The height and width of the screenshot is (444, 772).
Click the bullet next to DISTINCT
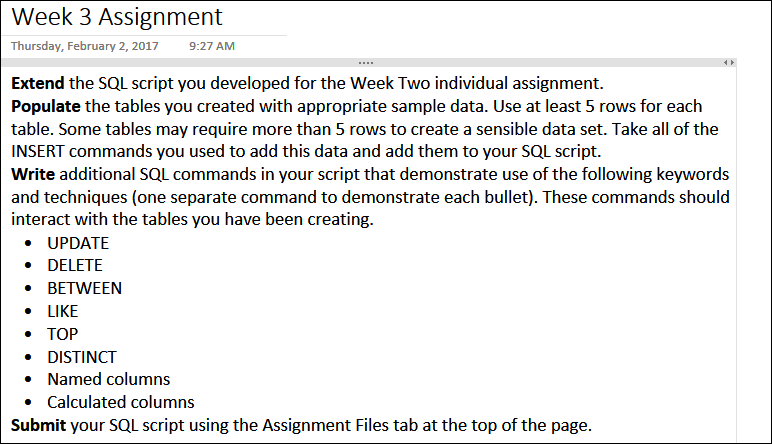tap(31, 357)
